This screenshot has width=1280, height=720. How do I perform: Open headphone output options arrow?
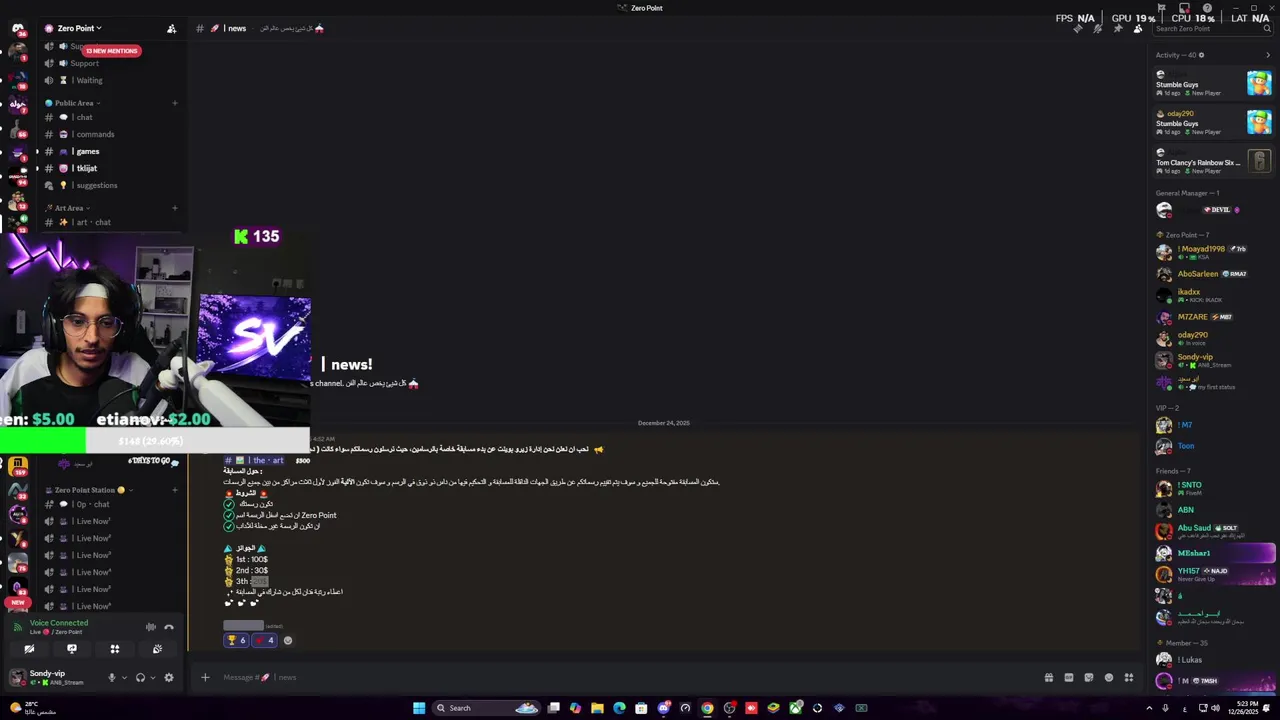(x=152, y=677)
